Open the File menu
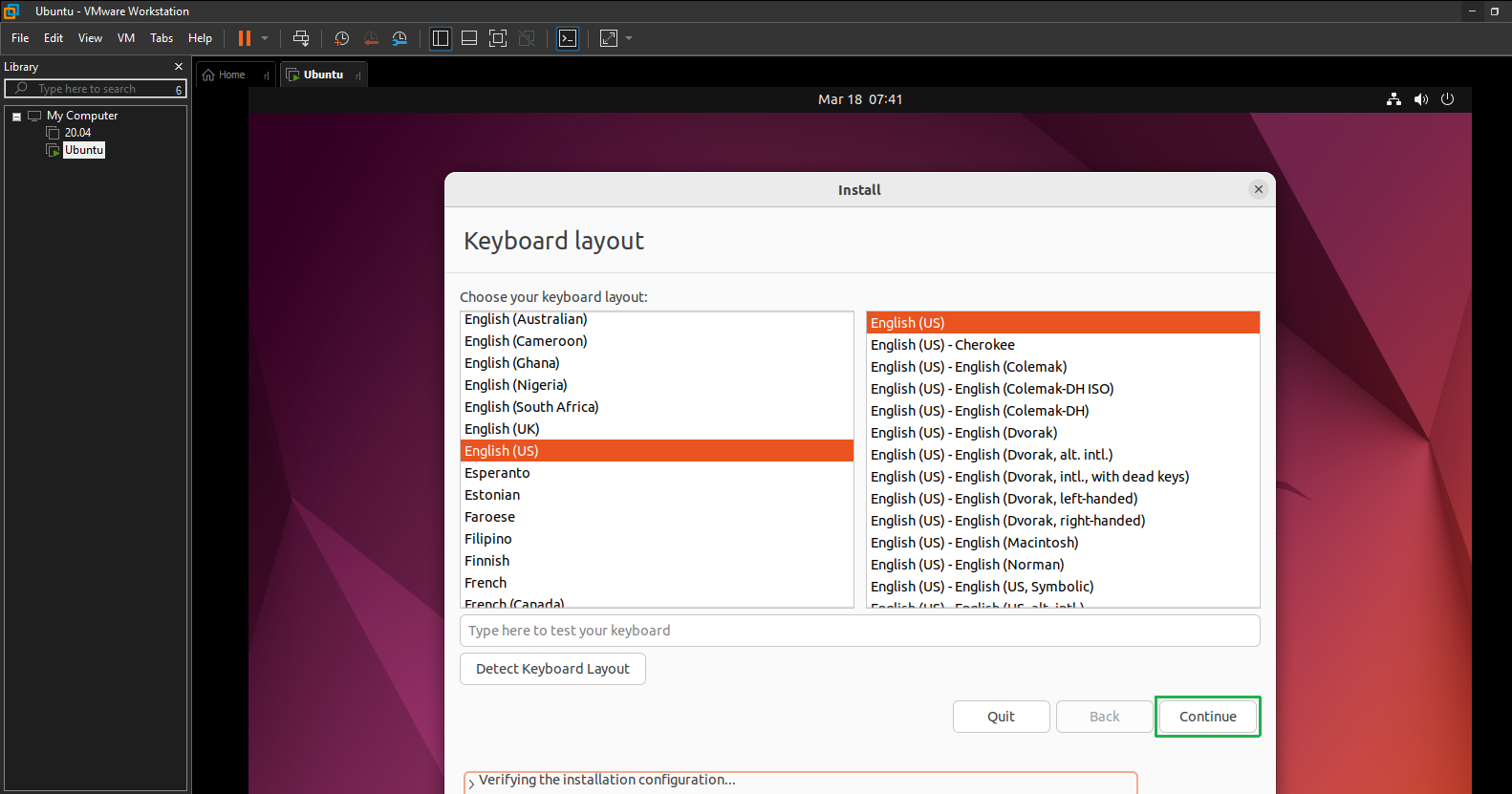 (x=20, y=38)
